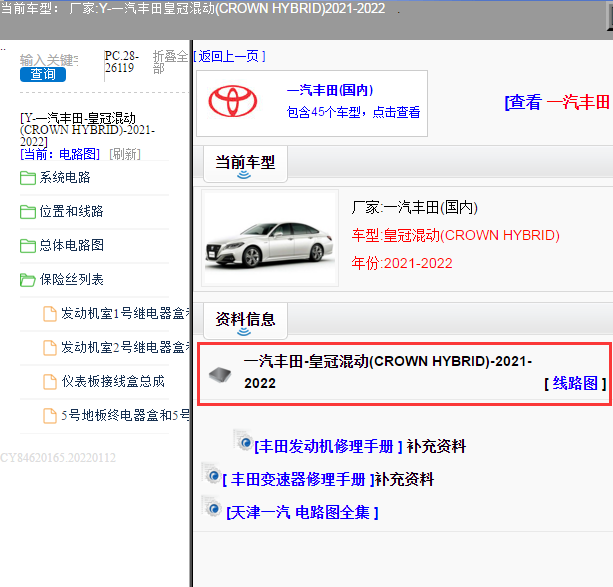Click the 系统电路 folder icon
This screenshot has height=587, width=613.
[x=28, y=178]
